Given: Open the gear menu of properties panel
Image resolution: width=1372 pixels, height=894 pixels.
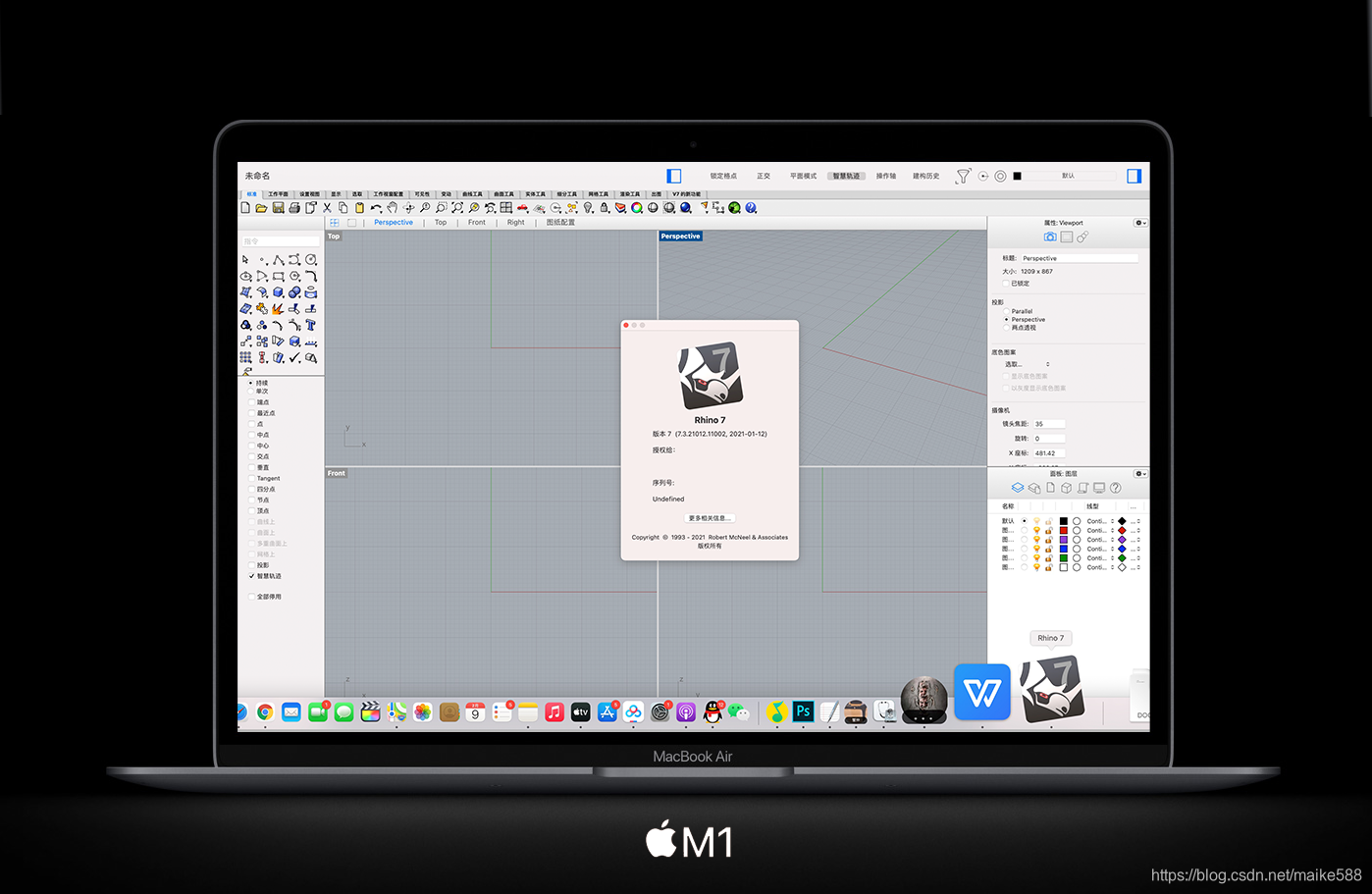Looking at the screenshot, I should 1140,223.
